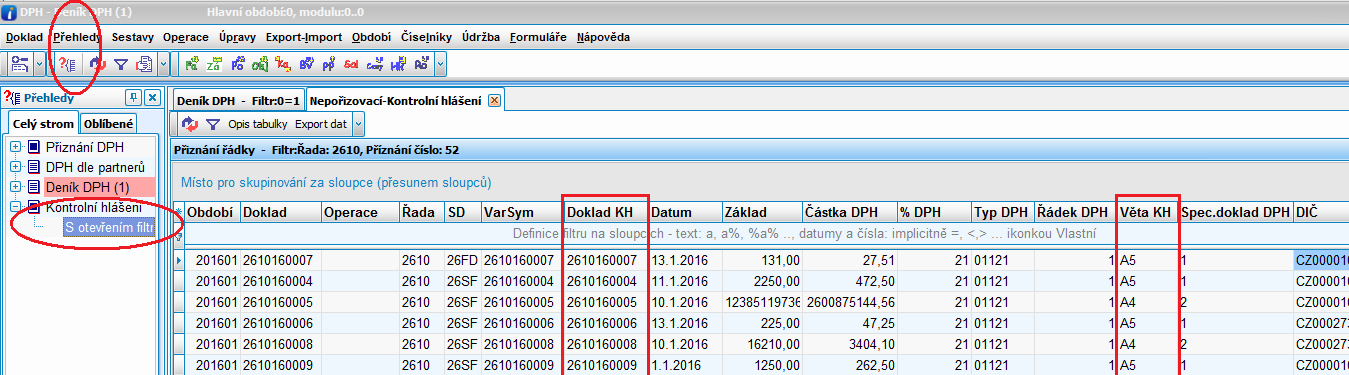Close the Přehledy side panel
This screenshot has height=375, width=1349.
pyautogui.click(x=152, y=97)
